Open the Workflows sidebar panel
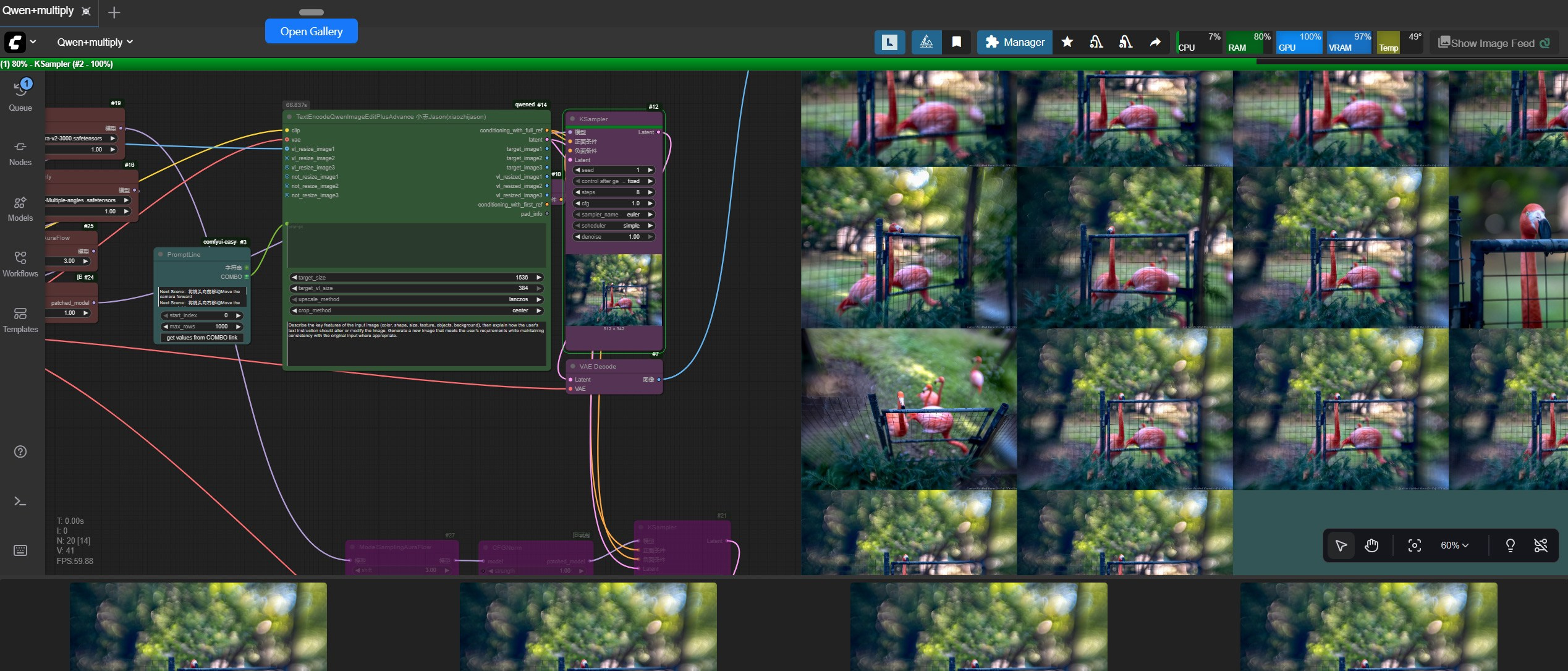Viewport: 1568px width, 671px height. coord(20,264)
